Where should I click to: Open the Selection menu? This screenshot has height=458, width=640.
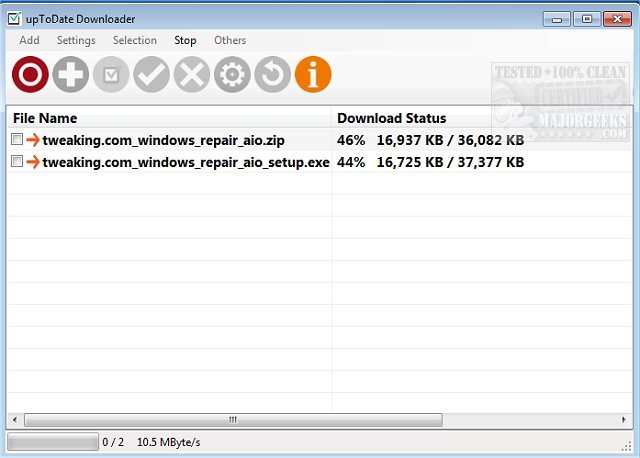(135, 40)
